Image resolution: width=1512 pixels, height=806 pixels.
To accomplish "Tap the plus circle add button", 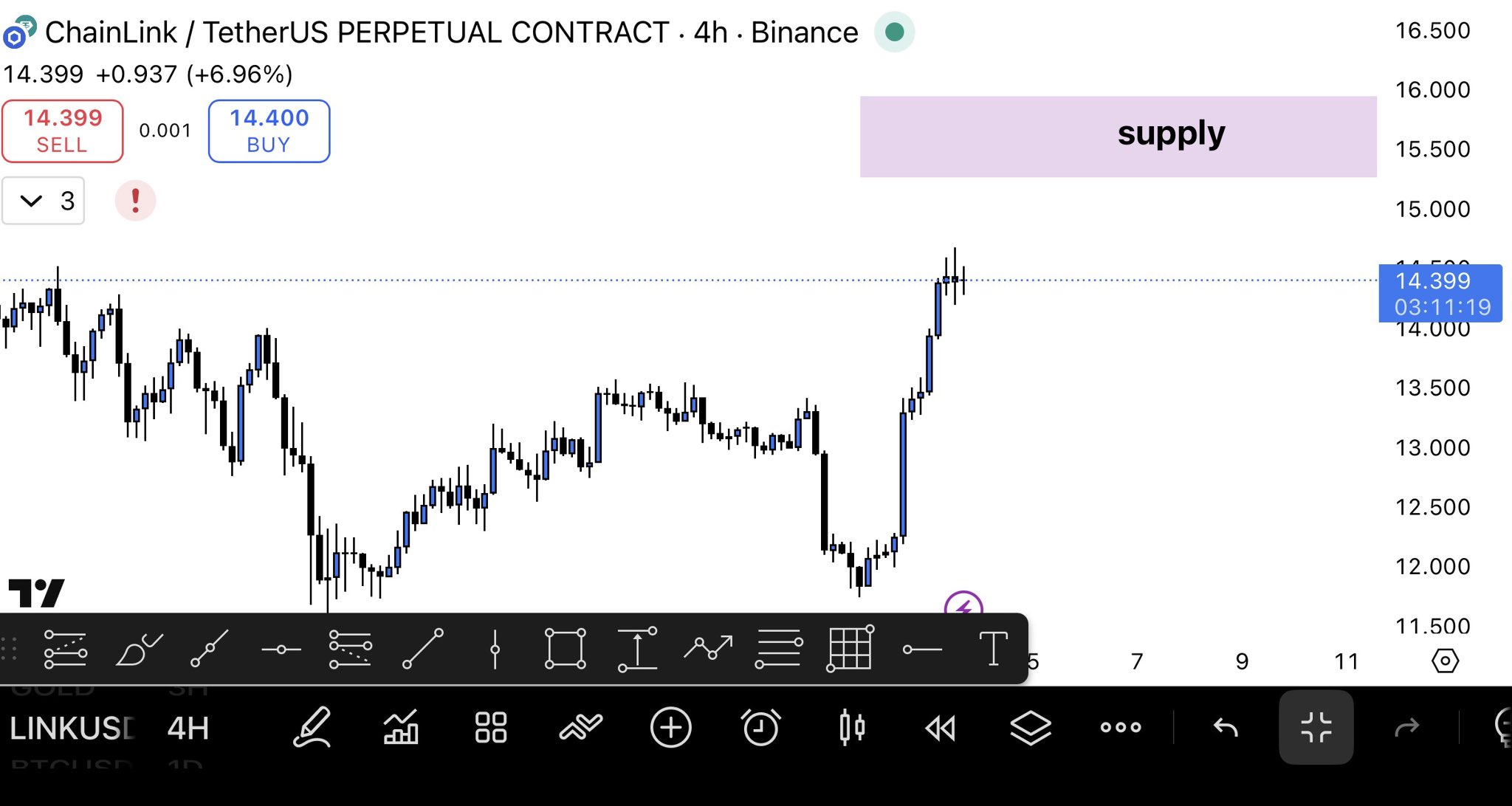I will coord(670,728).
